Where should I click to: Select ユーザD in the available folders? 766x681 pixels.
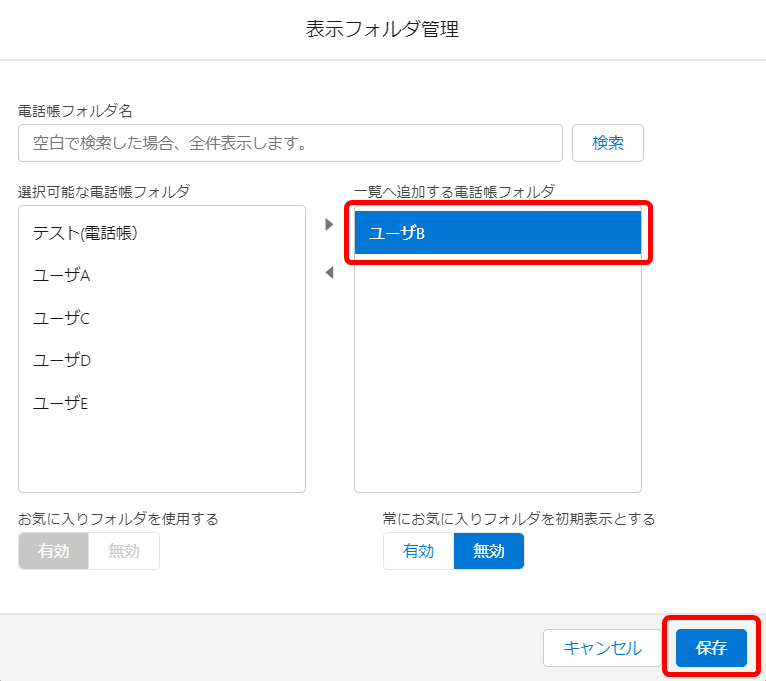coord(162,361)
